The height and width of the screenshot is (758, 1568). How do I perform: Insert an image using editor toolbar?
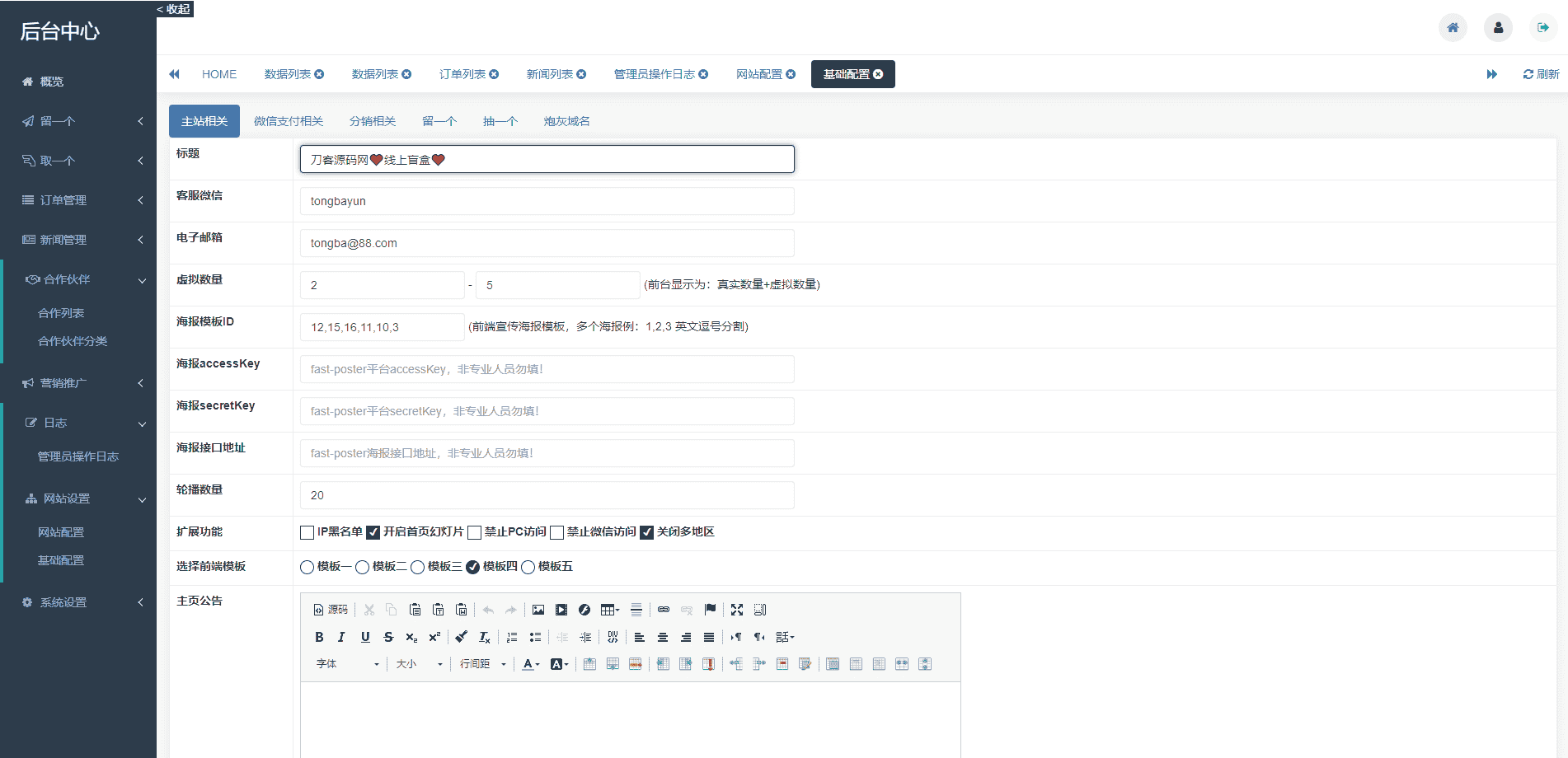click(x=538, y=610)
